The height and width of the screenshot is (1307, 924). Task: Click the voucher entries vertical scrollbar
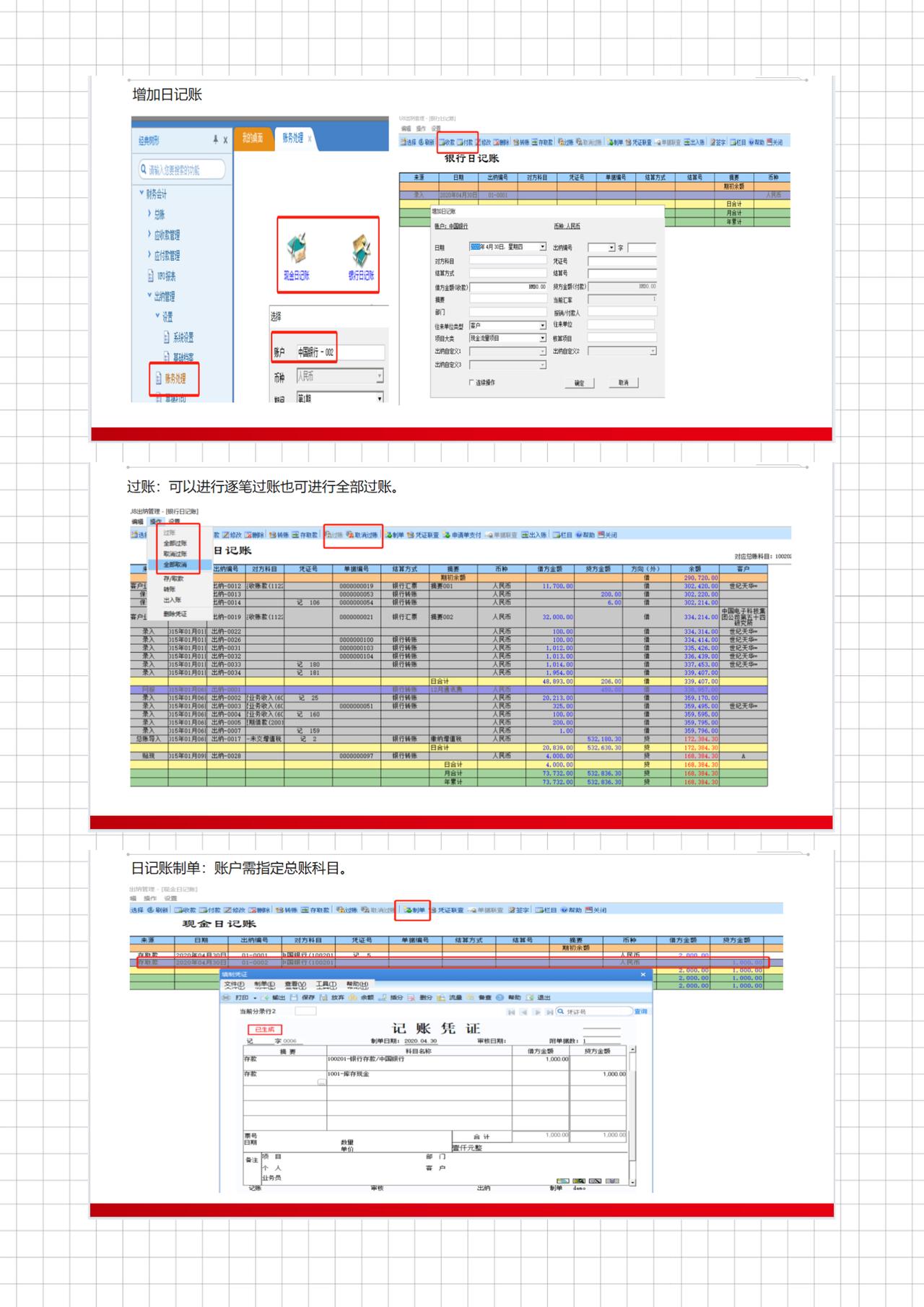[x=633, y=1115]
